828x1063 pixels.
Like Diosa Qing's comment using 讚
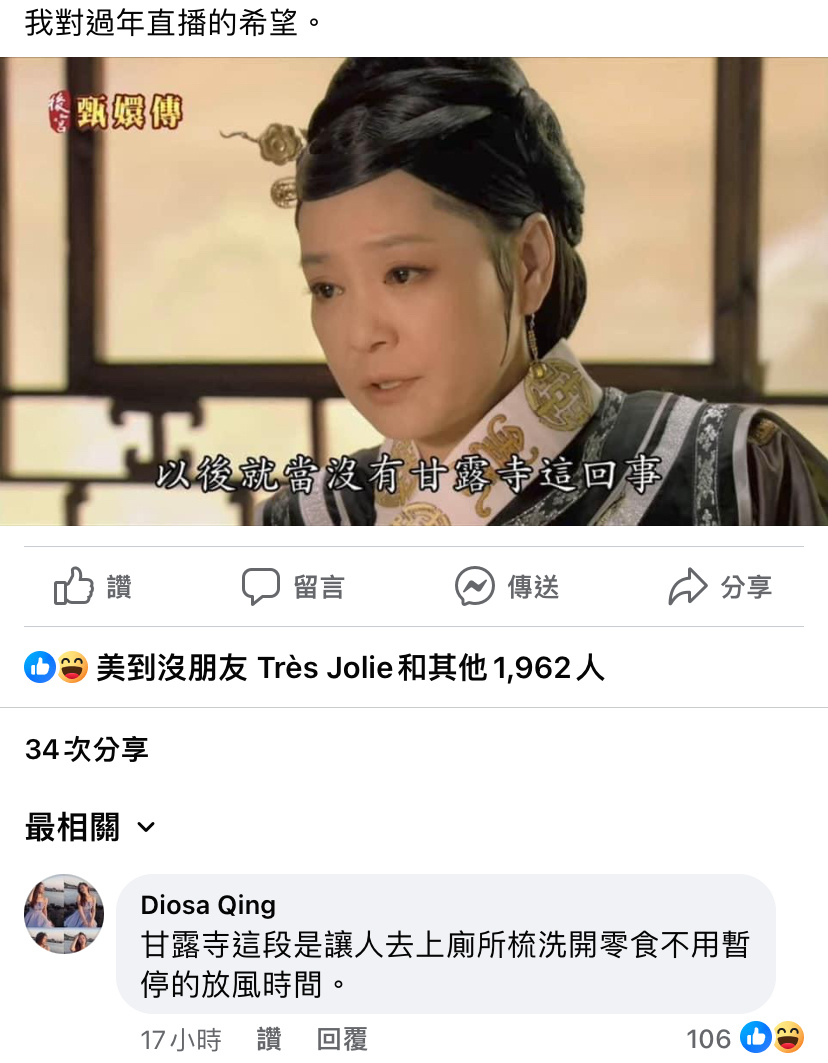pyautogui.click(x=269, y=1039)
